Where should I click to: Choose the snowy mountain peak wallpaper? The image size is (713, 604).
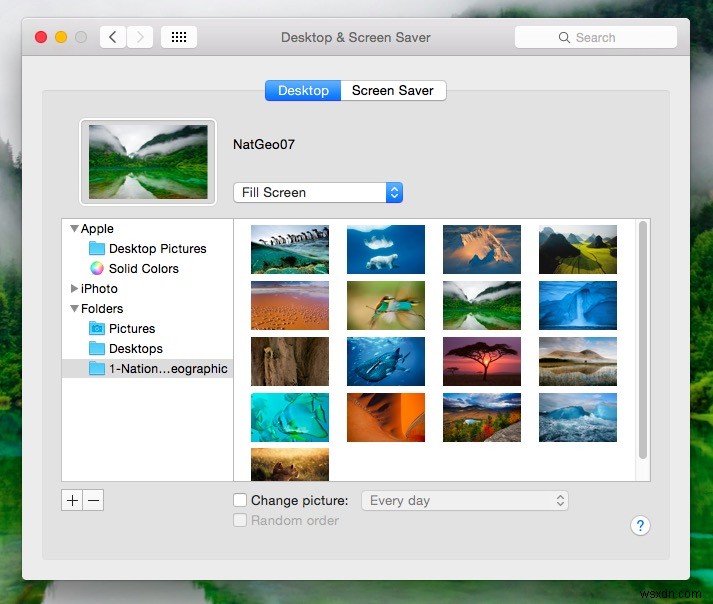(x=482, y=249)
